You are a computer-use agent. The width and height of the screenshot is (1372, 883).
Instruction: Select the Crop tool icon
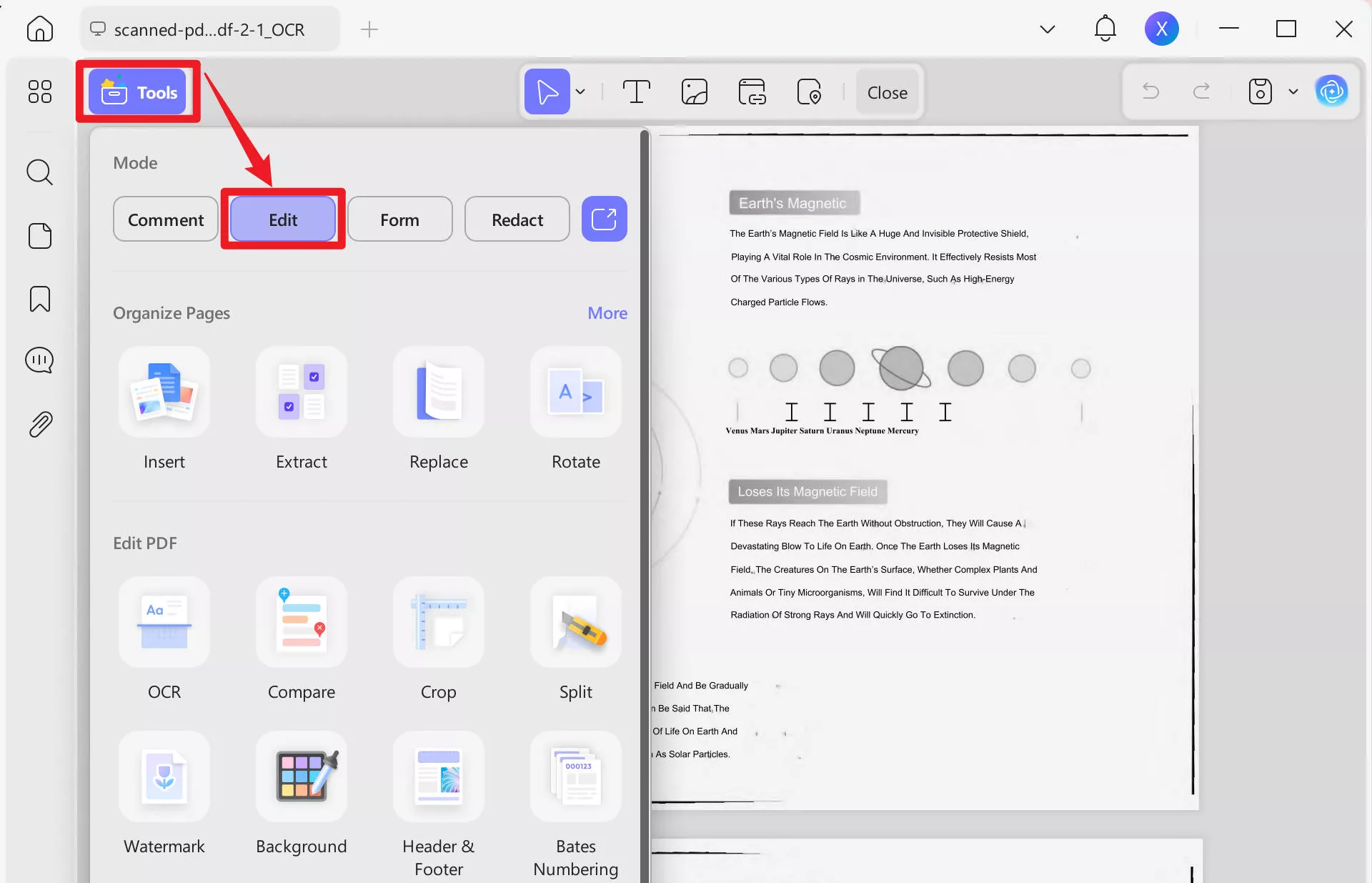(438, 623)
